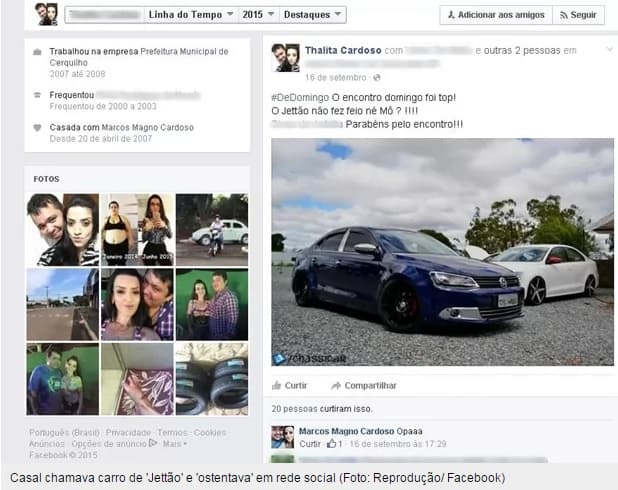
Task: Open the Anúncios footer link
Action: point(47,444)
